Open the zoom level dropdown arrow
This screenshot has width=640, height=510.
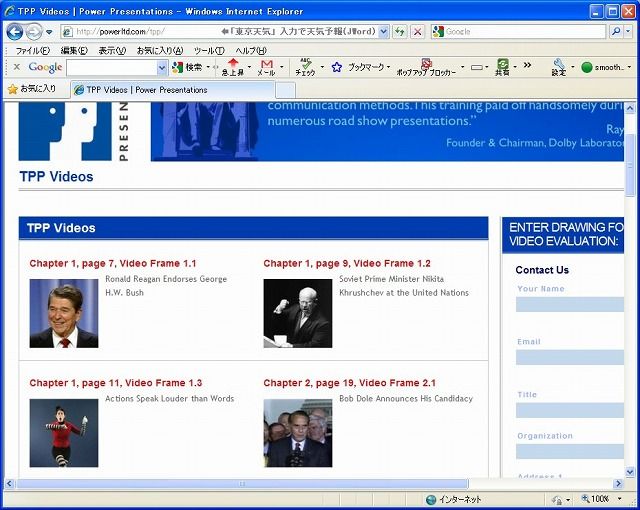620,499
